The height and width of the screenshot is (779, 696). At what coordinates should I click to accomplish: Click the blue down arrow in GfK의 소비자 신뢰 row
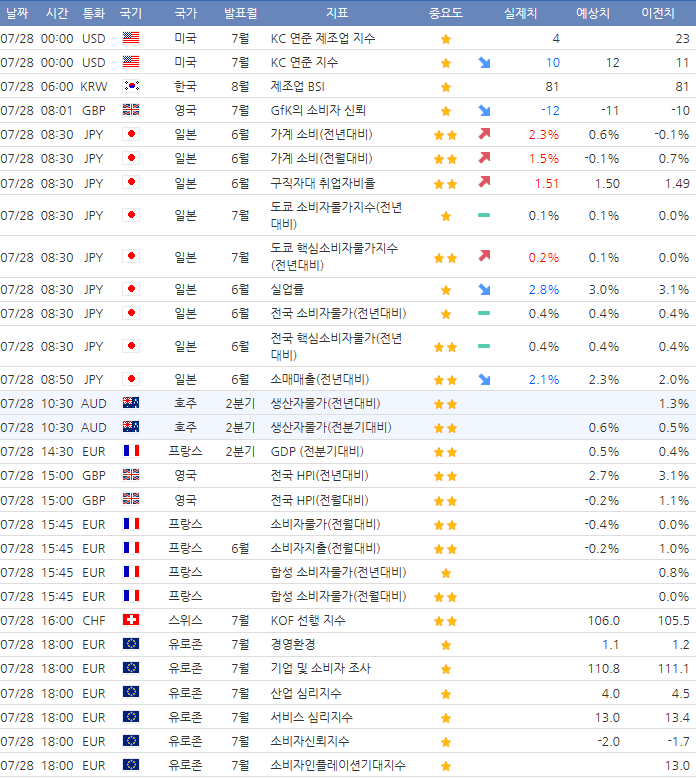tap(484, 110)
